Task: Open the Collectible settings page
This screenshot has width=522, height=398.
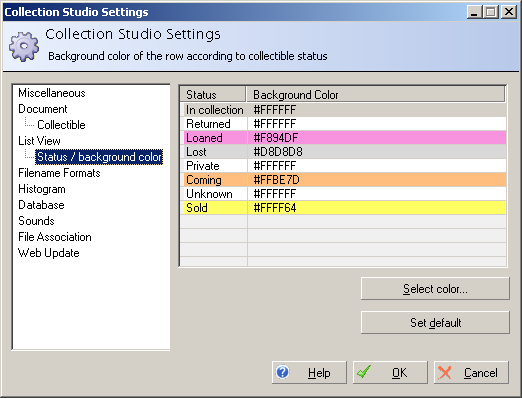Action: coord(61,125)
